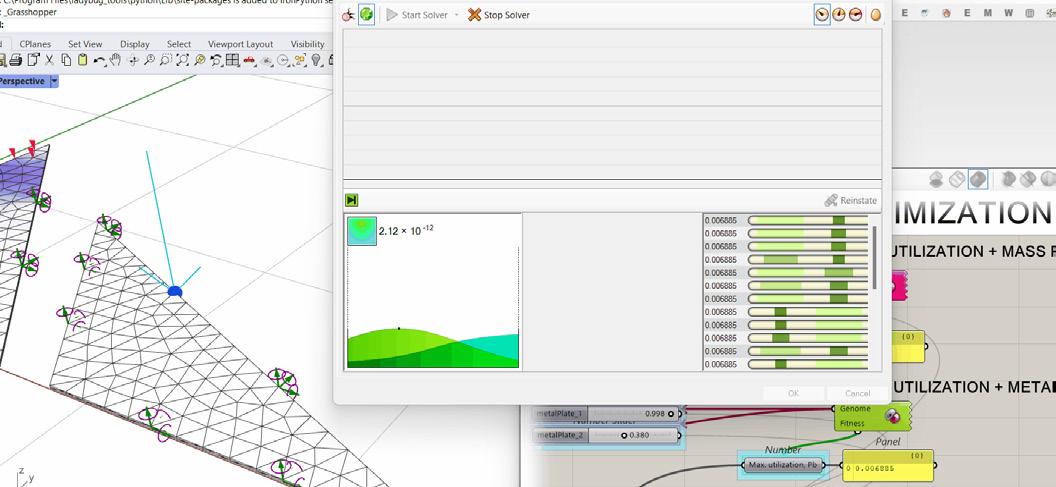
Task: Click the red car icon in Rhino toolbar
Action: coord(249,61)
